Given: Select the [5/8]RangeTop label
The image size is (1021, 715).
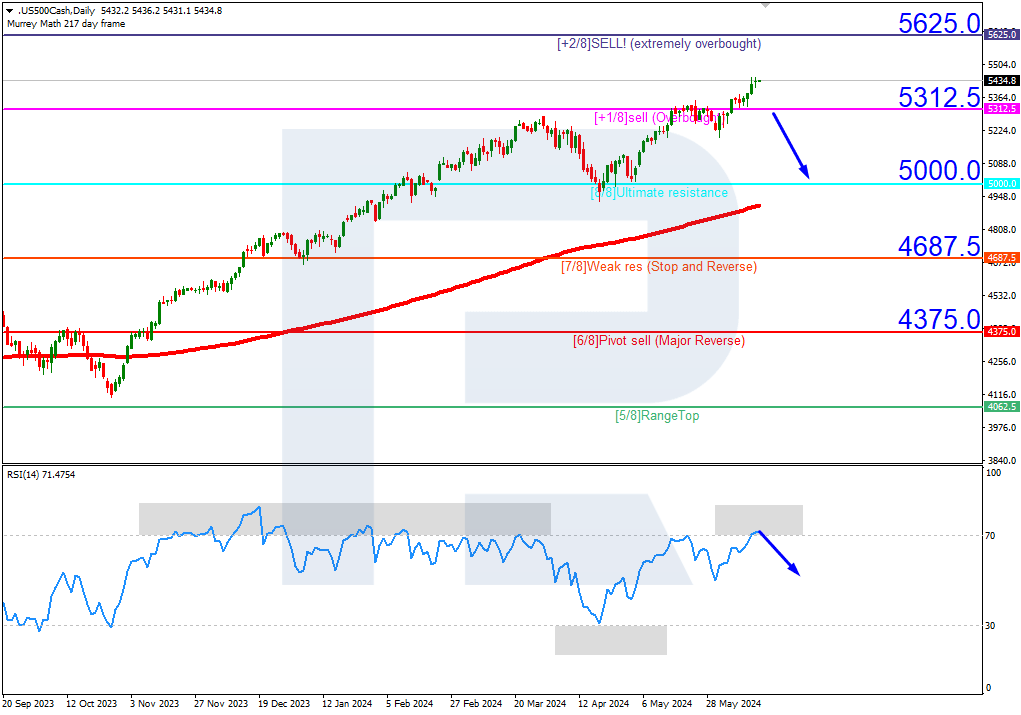Looking at the screenshot, I should 655,414.
